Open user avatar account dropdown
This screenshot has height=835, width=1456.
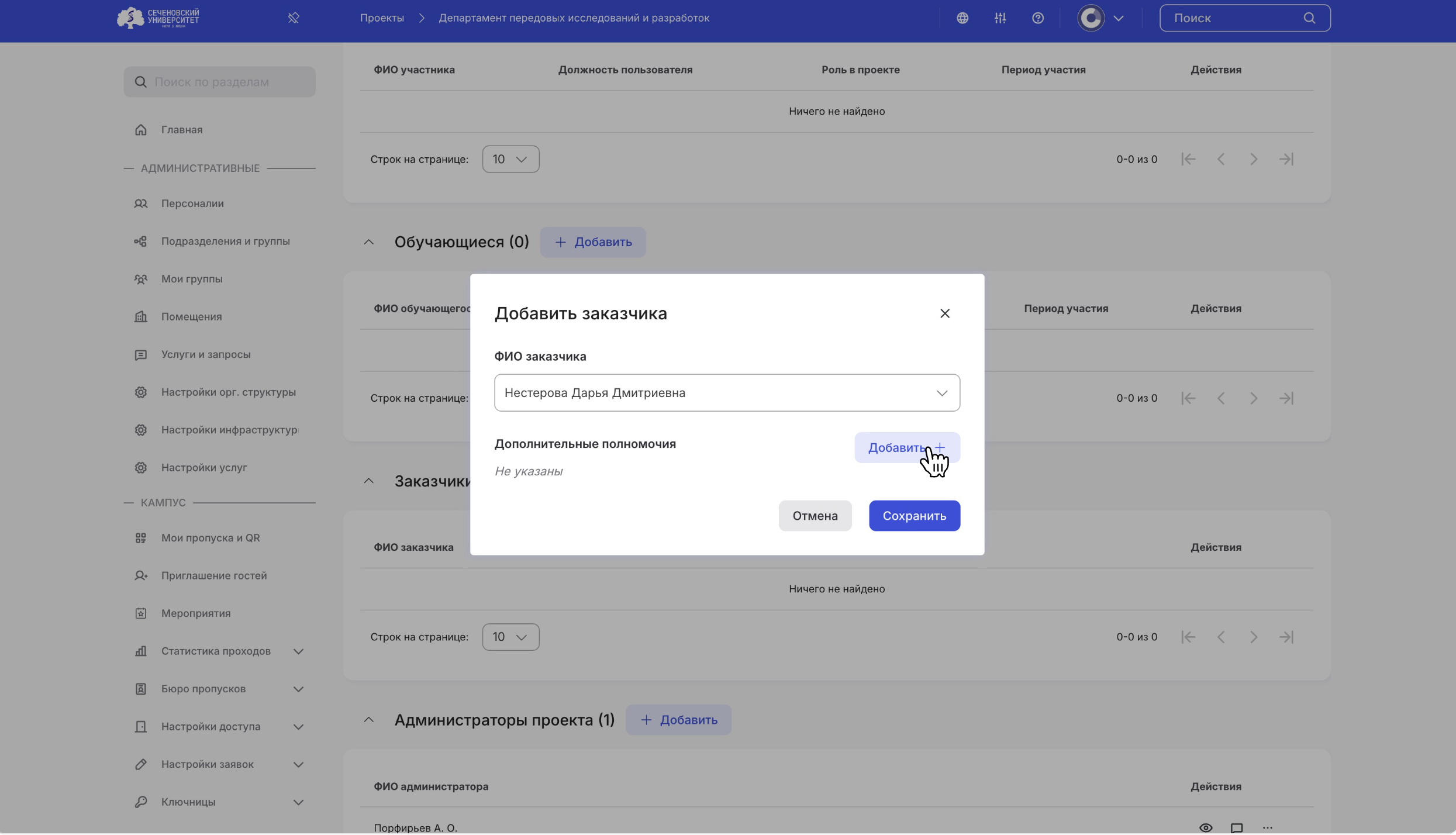(1100, 18)
